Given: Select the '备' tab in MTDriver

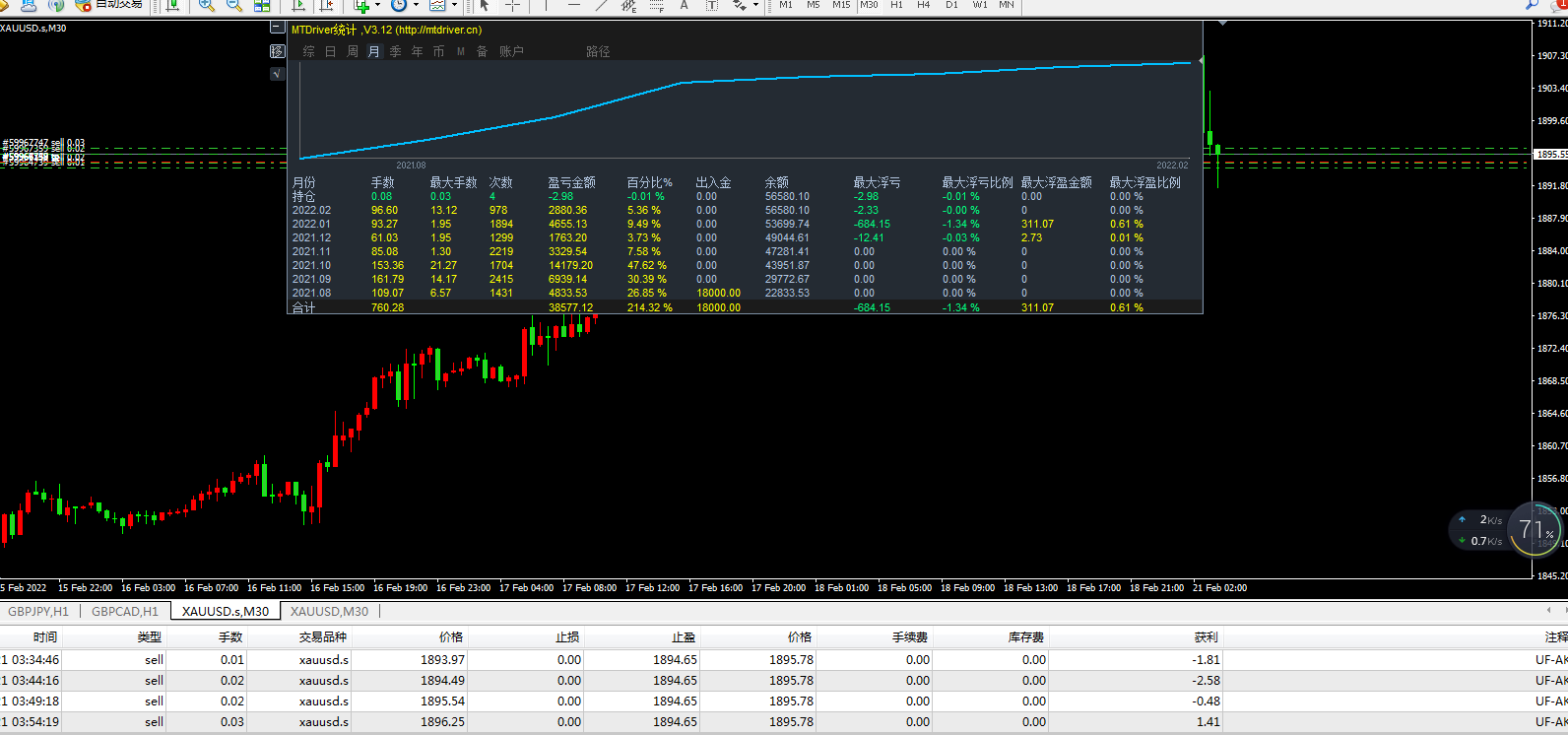Looking at the screenshot, I should pyautogui.click(x=483, y=51).
